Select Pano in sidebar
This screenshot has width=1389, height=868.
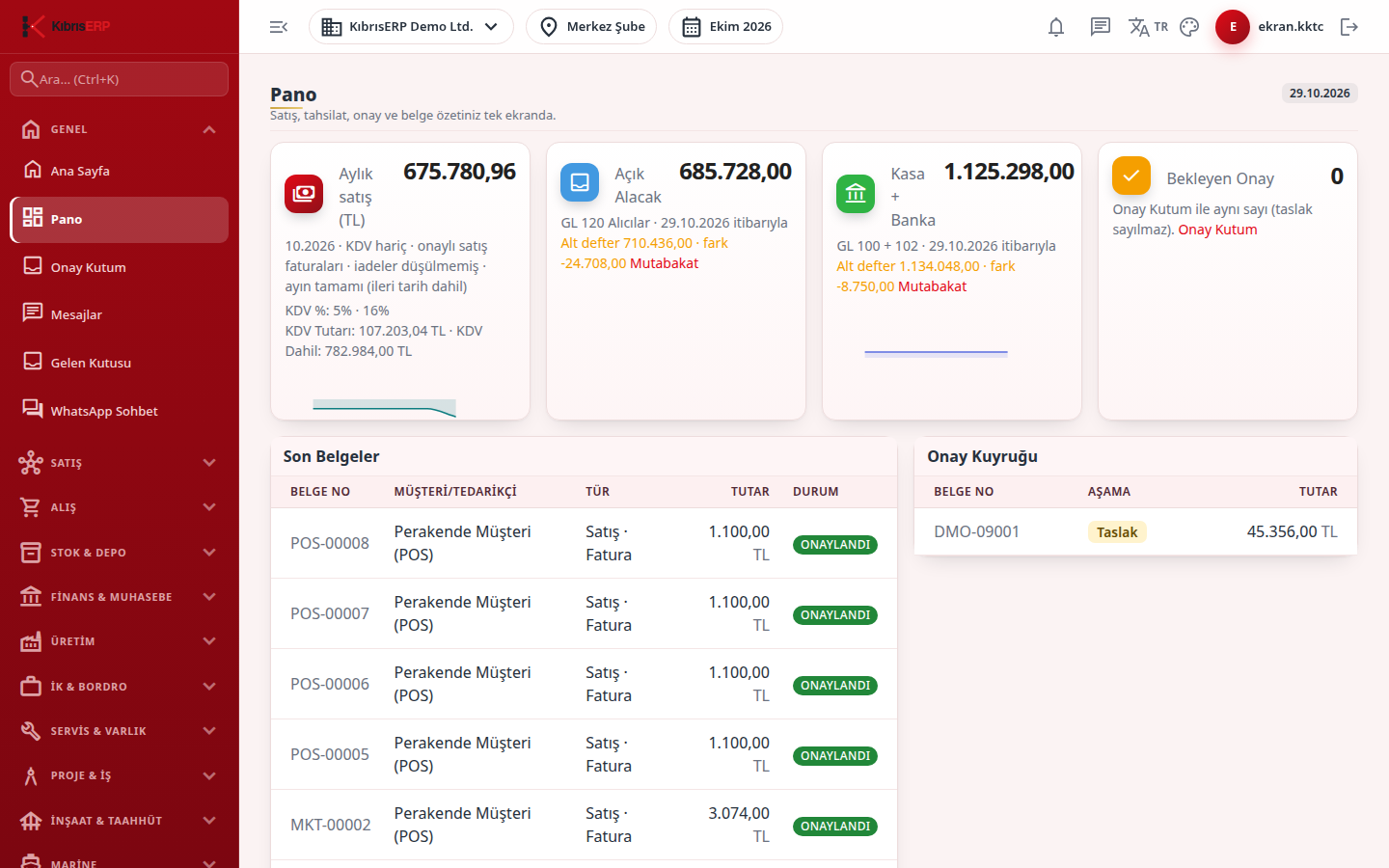120,220
